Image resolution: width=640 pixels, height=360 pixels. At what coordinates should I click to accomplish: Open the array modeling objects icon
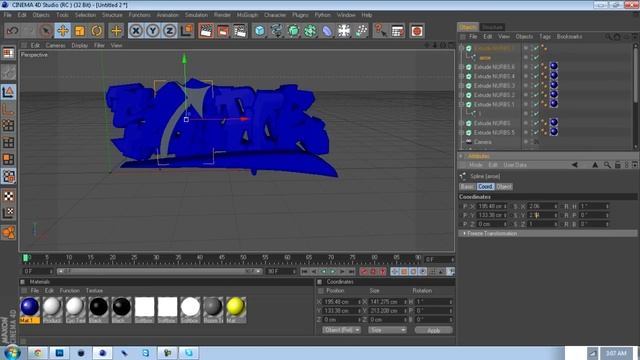tap(310, 31)
